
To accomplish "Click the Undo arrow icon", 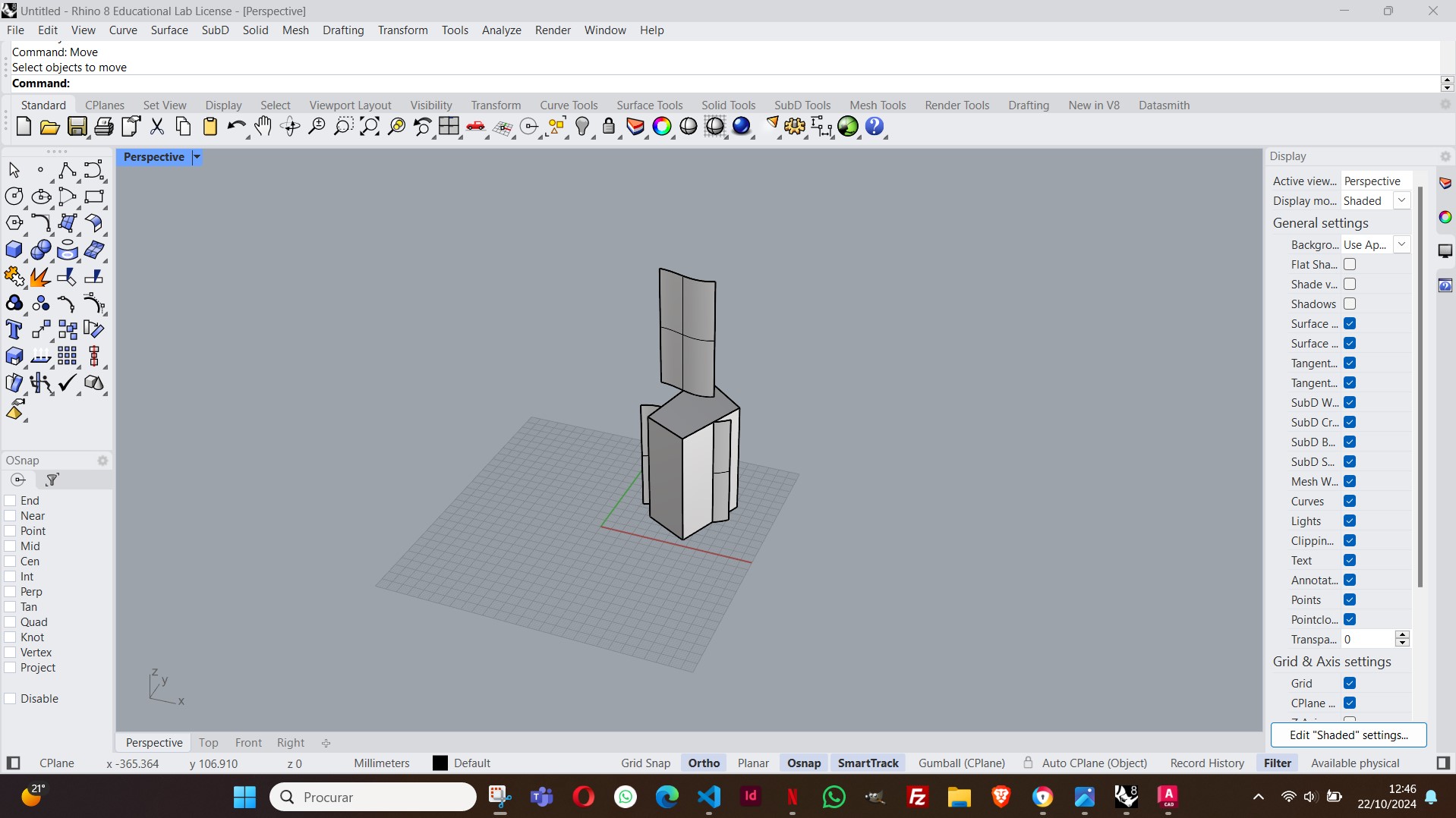I will (x=236, y=127).
